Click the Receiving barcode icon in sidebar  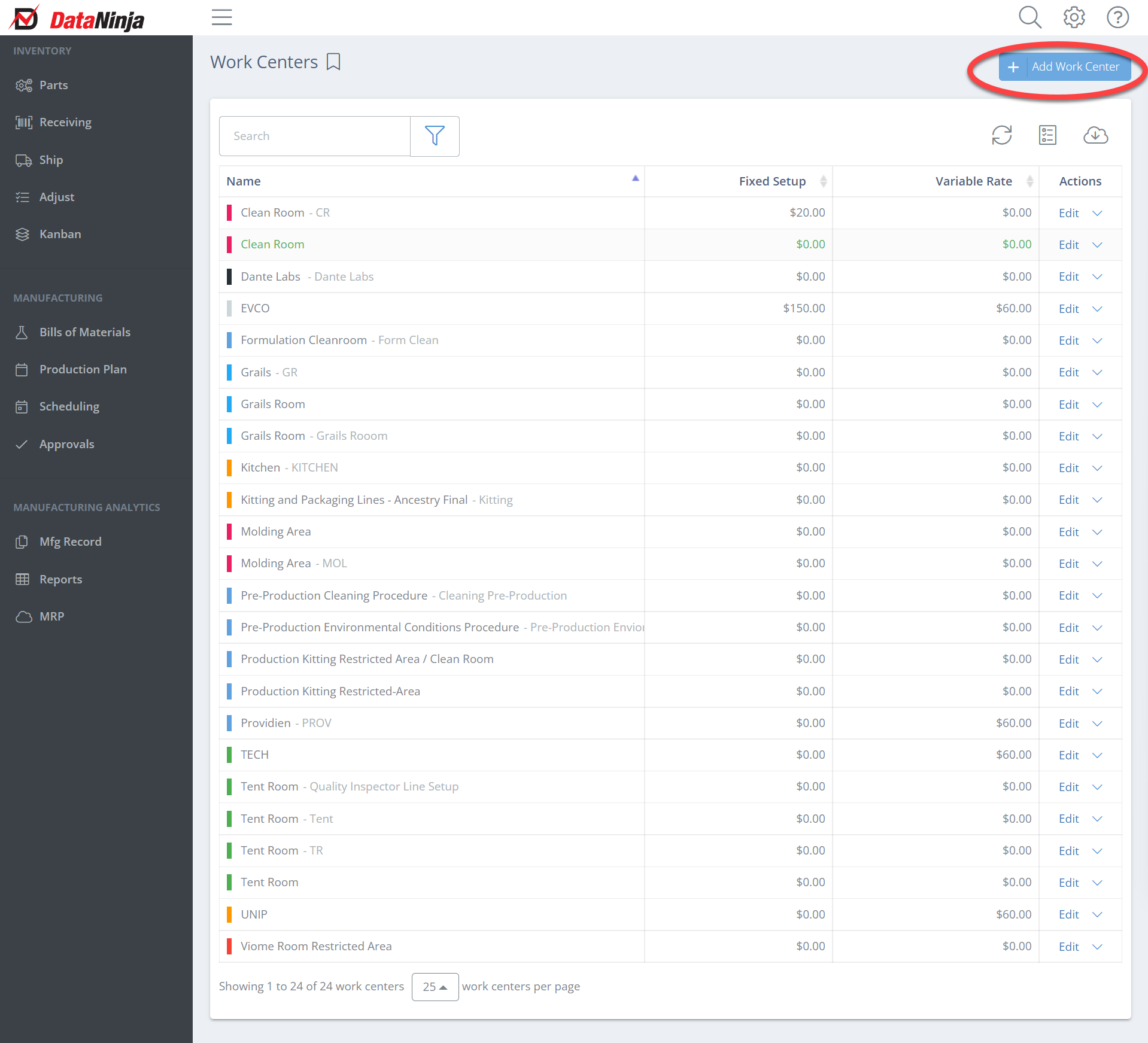click(23, 122)
